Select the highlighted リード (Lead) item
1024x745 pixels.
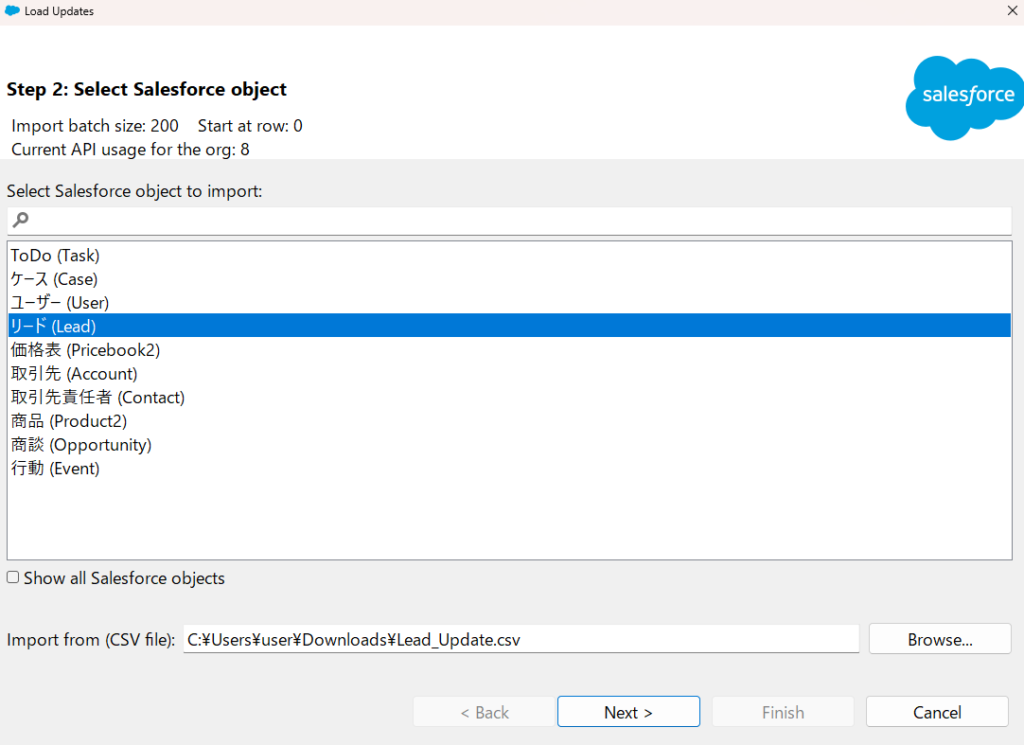click(53, 326)
